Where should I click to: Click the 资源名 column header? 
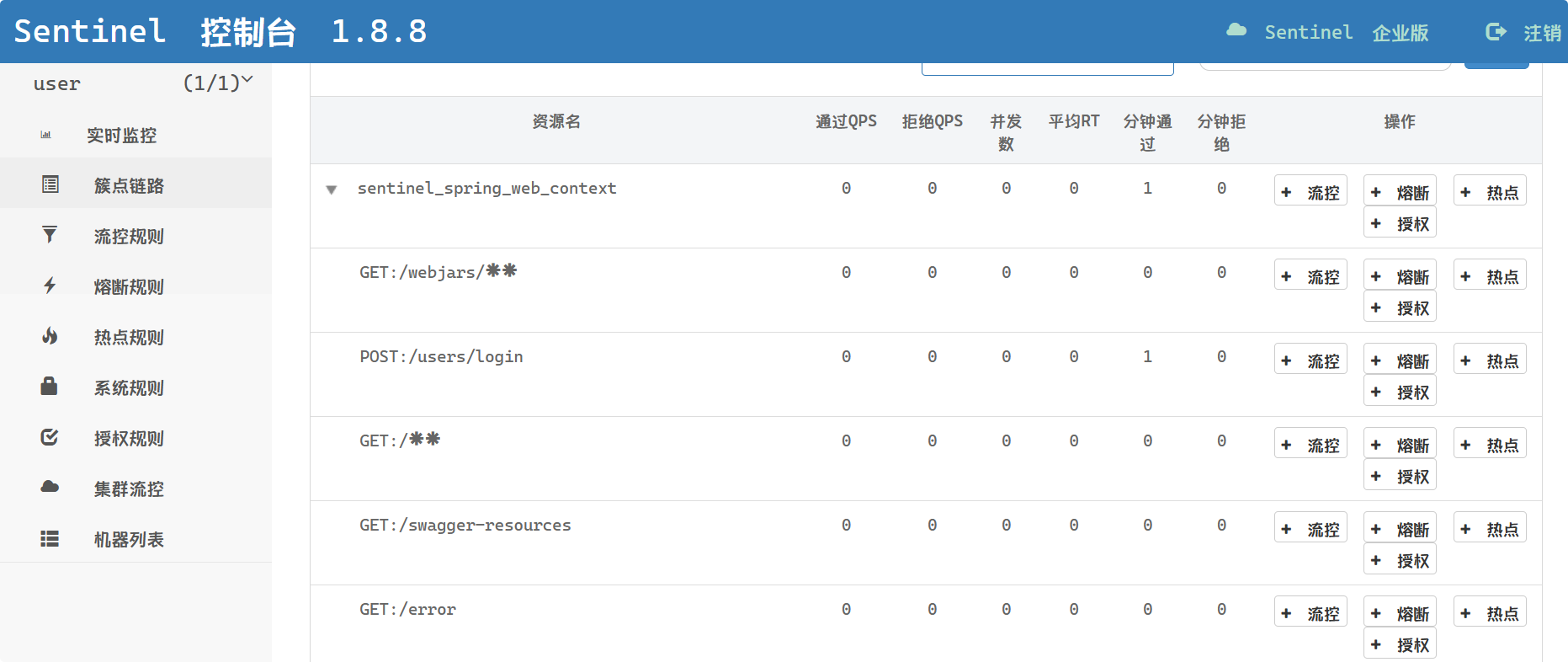pos(556,121)
